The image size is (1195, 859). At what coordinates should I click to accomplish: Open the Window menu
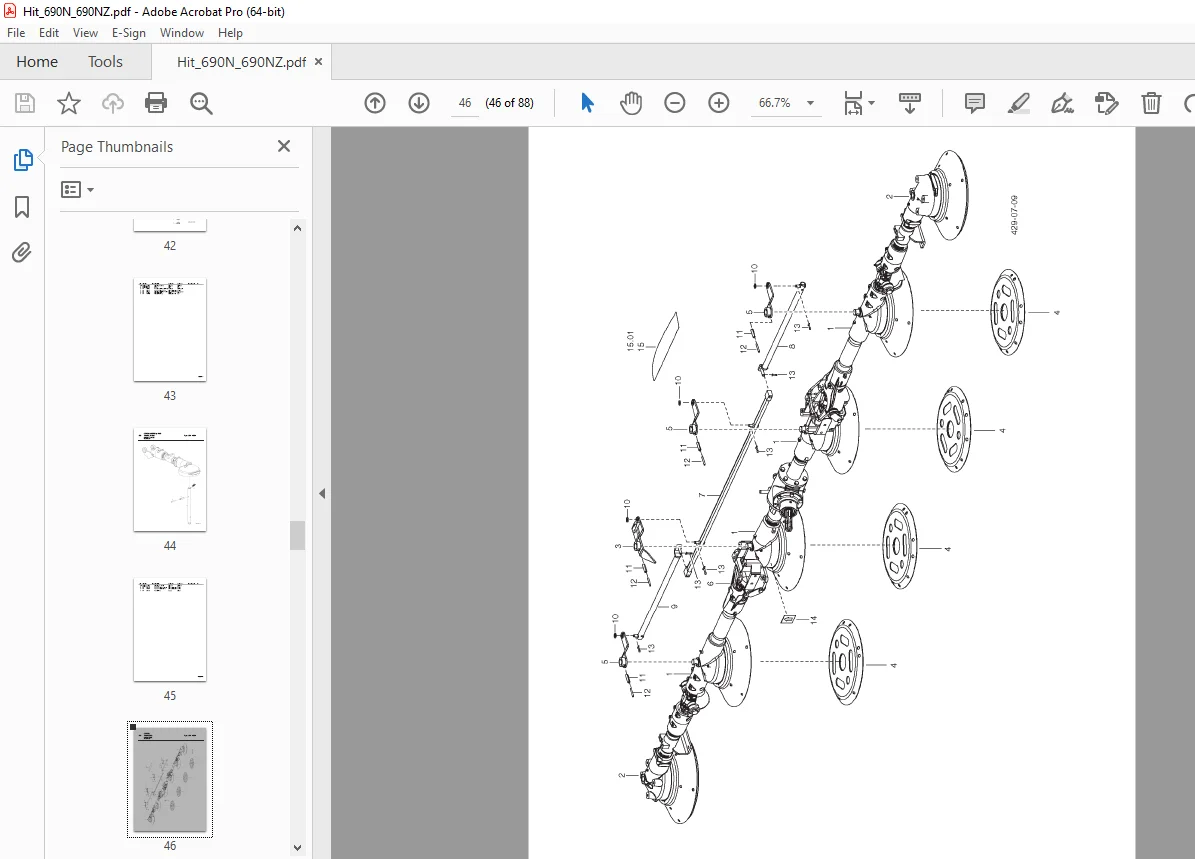(x=182, y=33)
